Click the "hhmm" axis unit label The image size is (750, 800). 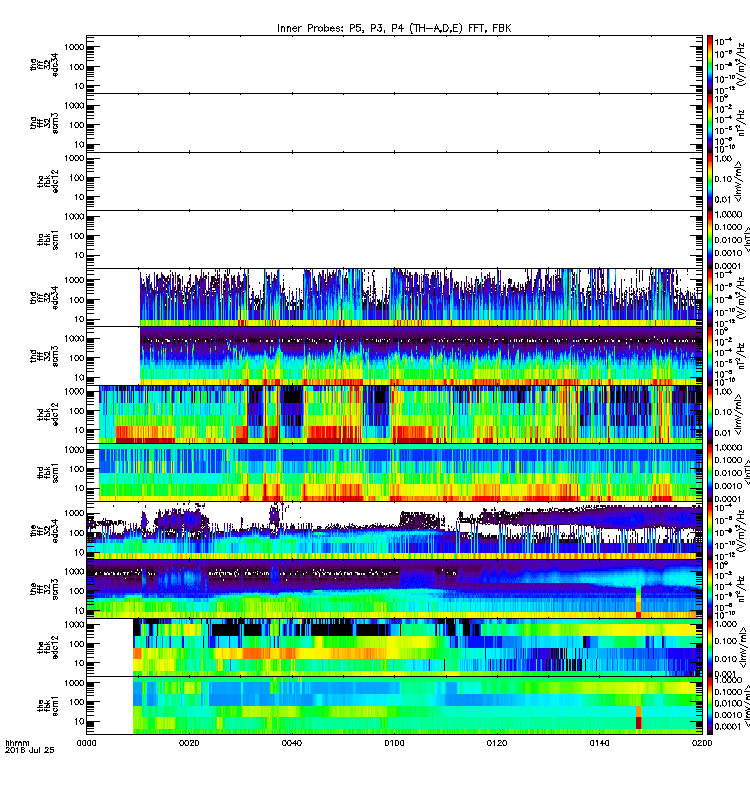tap(17, 743)
